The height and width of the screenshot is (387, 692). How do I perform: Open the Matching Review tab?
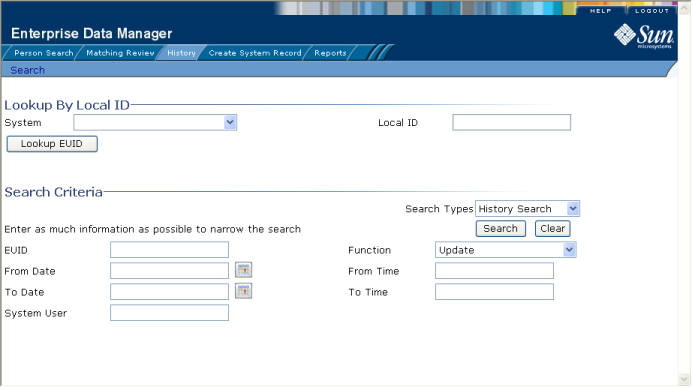(120, 53)
